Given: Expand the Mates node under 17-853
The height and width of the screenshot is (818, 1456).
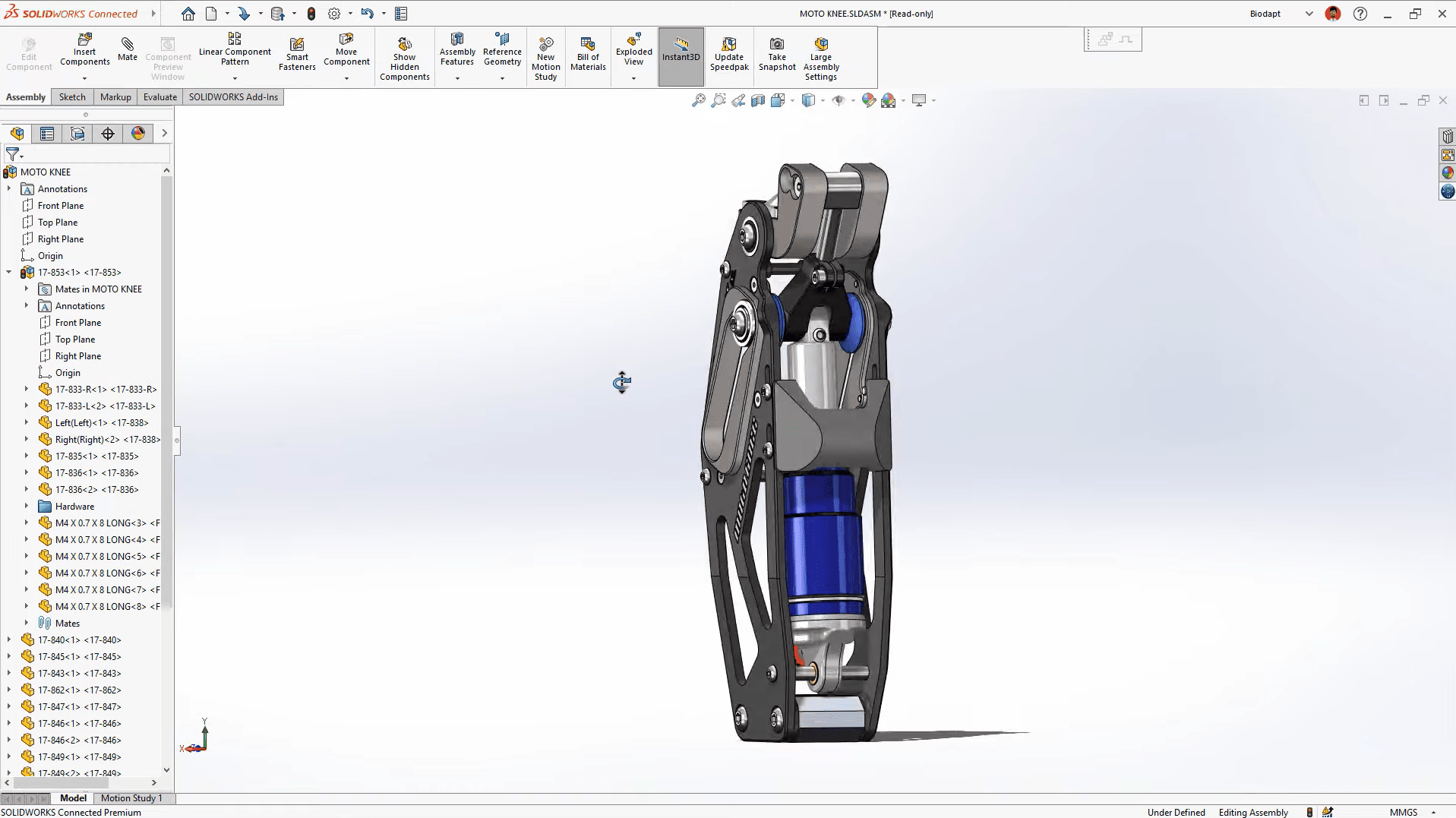Looking at the screenshot, I should coord(27,623).
